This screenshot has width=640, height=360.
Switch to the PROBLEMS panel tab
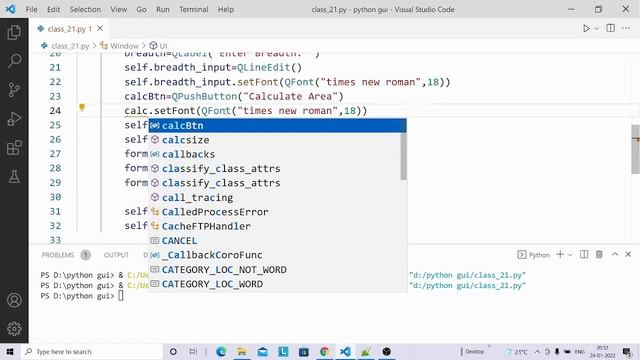(x=58, y=255)
